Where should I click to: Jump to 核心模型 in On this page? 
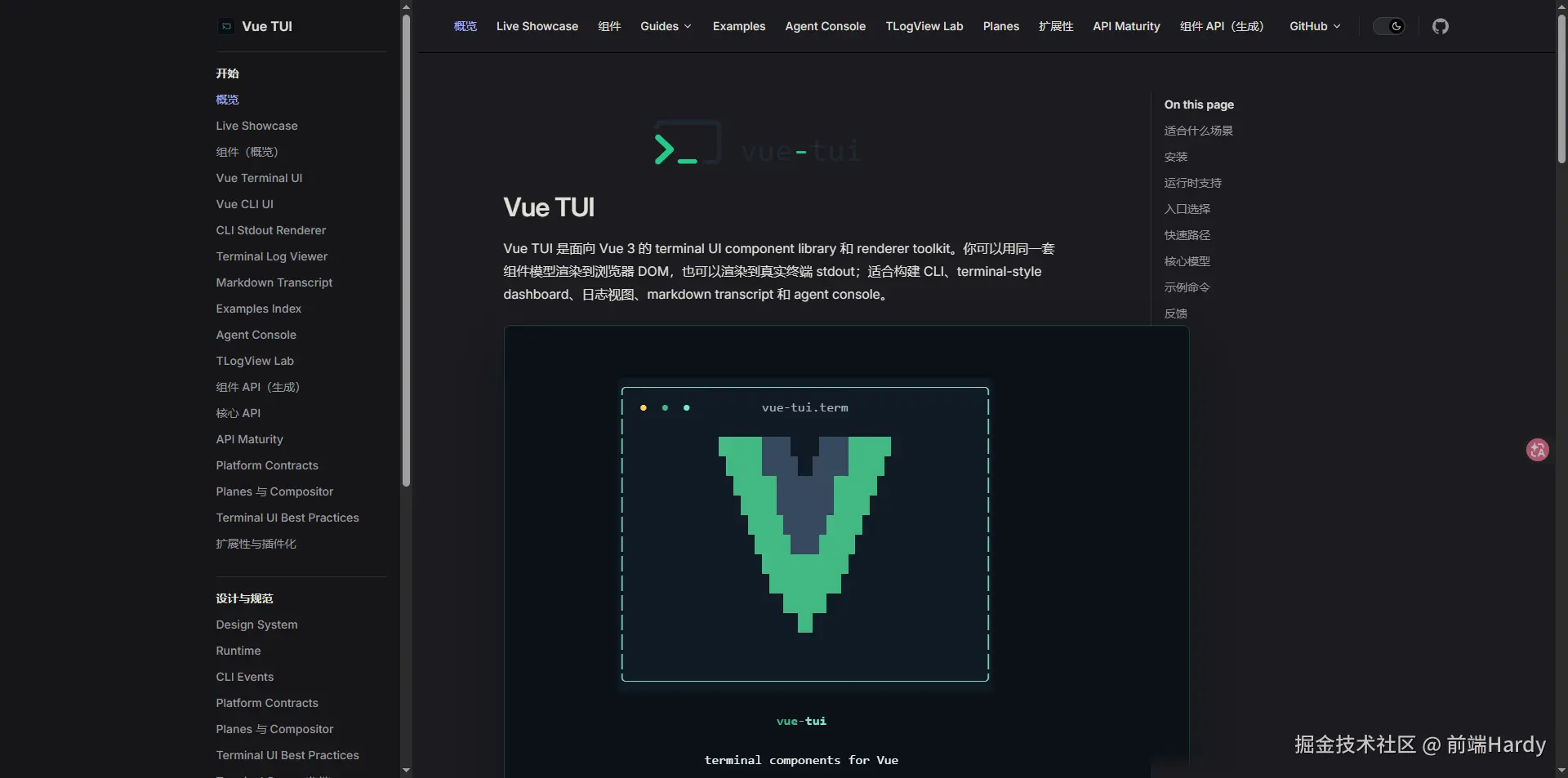pos(1187,261)
